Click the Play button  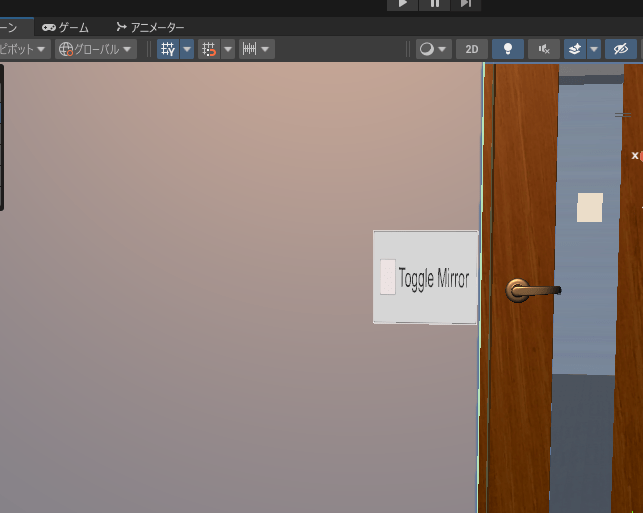402,4
